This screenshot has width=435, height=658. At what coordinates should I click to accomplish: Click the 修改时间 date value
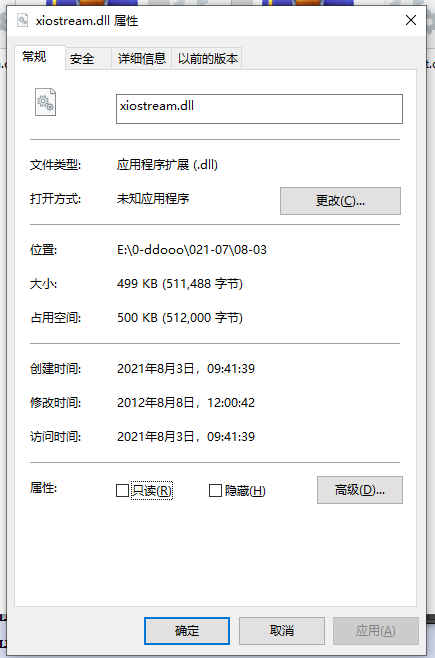(x=186, y=402)
